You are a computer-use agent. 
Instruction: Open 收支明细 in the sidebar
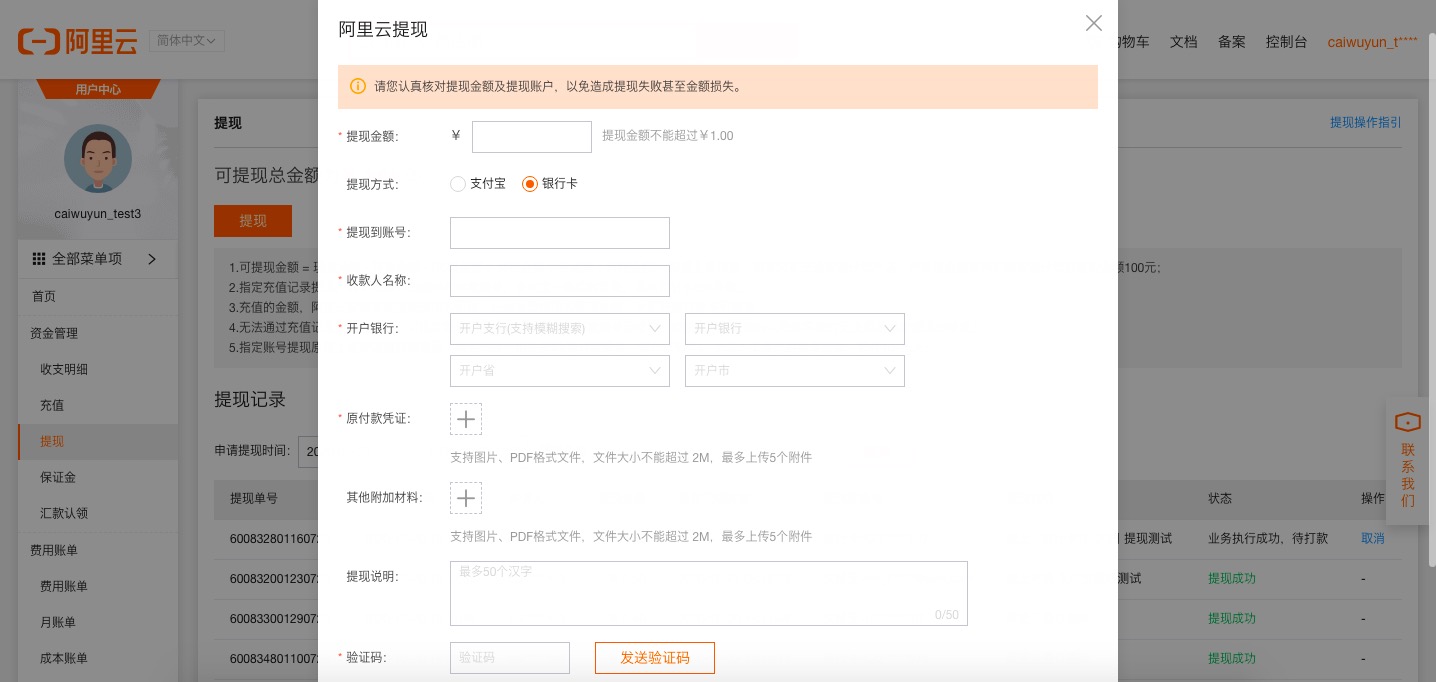64,369
